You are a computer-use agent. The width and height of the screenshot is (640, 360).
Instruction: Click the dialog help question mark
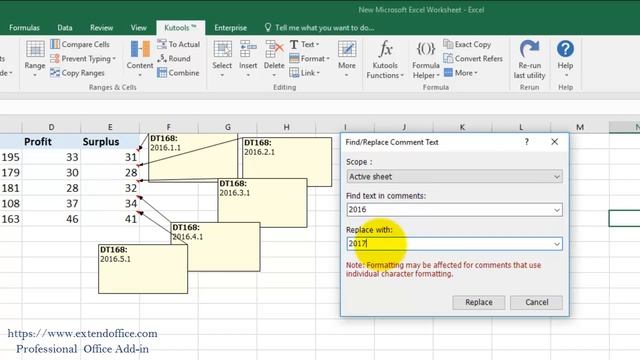[527, 142]
